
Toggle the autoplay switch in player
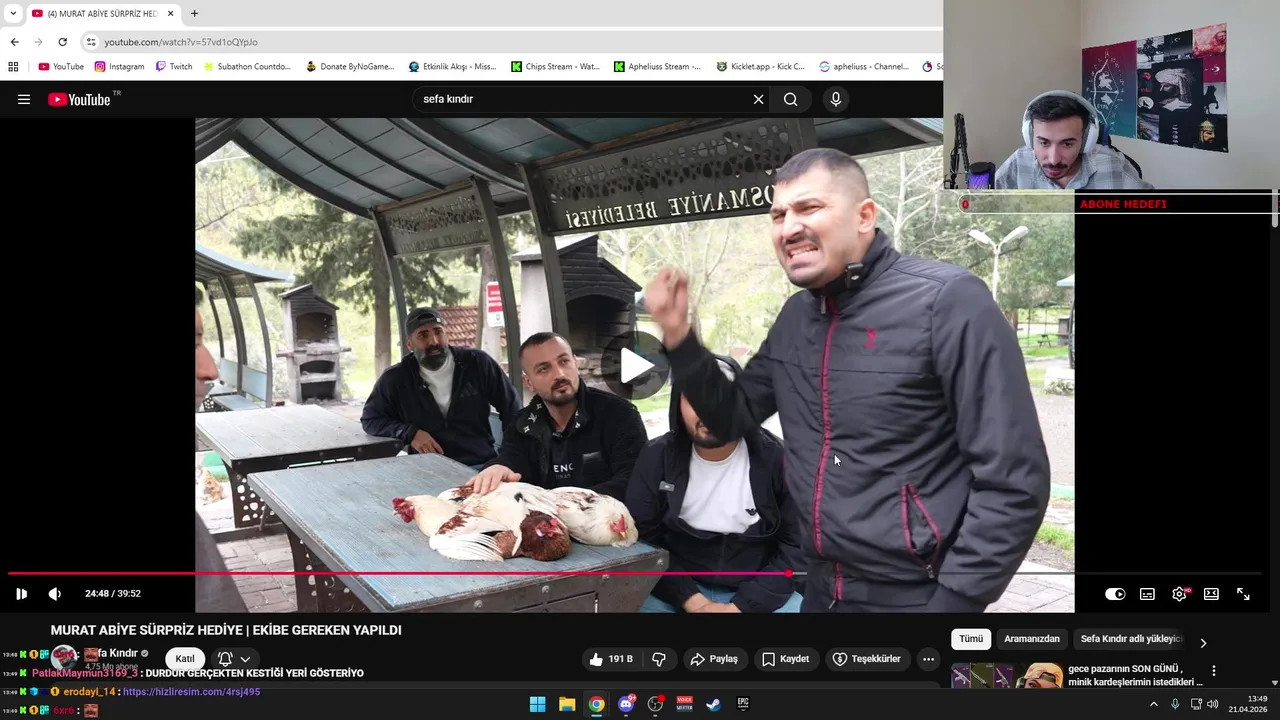point(1115,594)
